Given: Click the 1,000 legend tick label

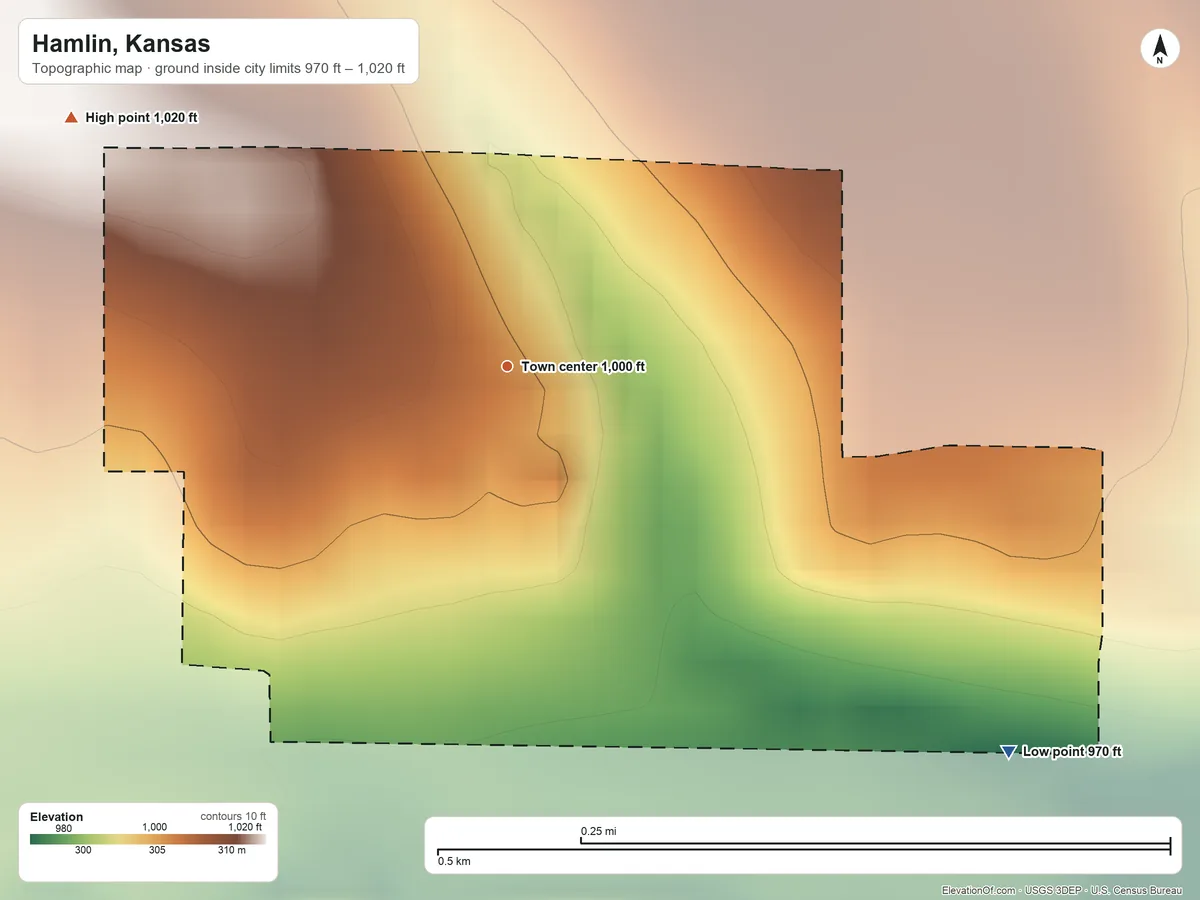Looking at the screenshot, I should 154,828.
